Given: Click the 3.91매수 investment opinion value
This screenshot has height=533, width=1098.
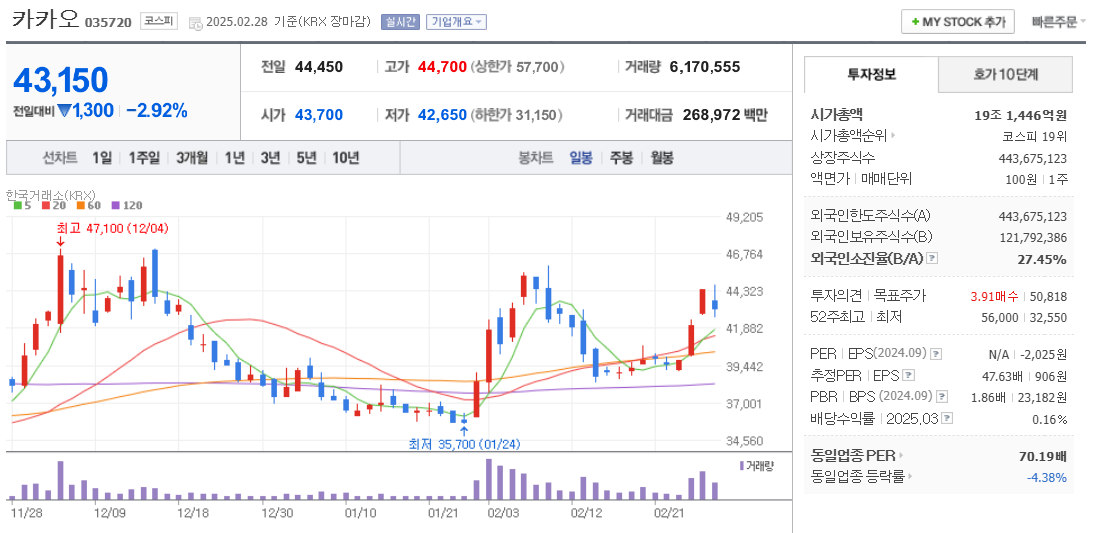Looking at the screenshot, I should pos(994,296).
